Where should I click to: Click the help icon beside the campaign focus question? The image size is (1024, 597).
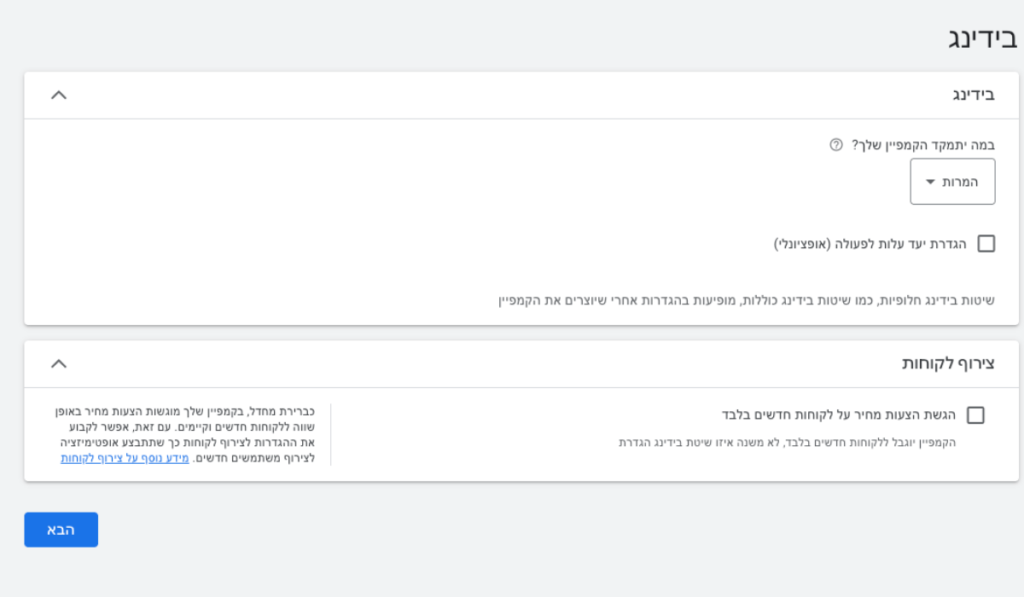click(836, 145)
